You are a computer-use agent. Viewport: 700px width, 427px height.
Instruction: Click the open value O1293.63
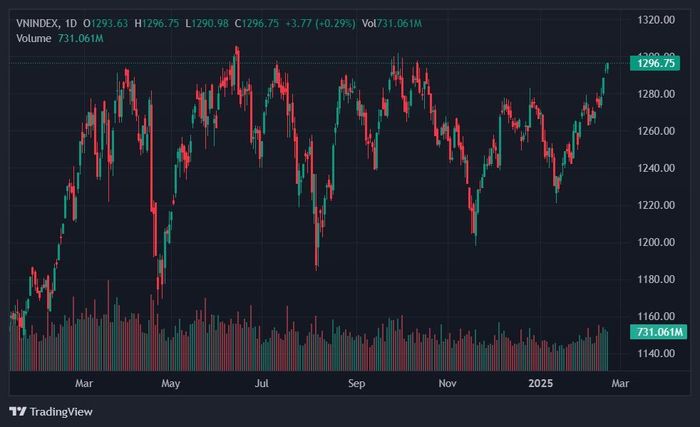click(x=105, y=23)
